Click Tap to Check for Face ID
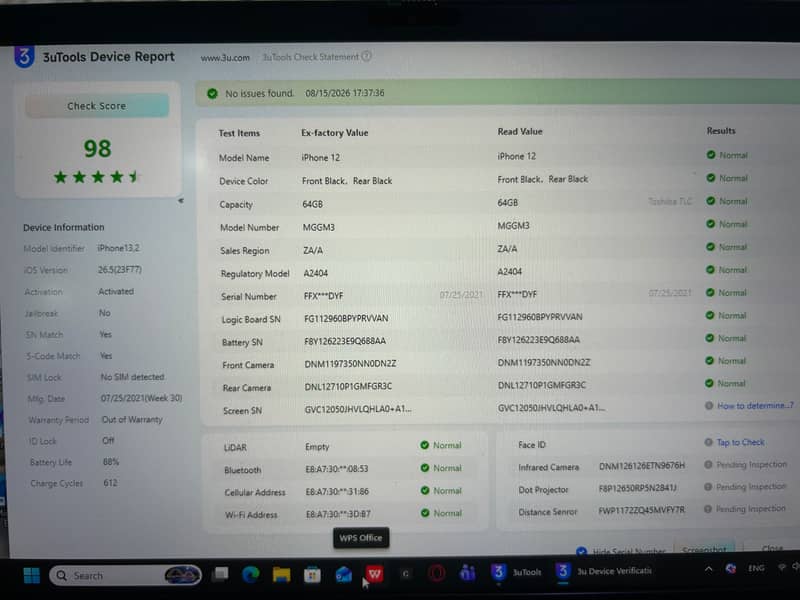Viewport: 800px width, 600px height. [x=740, y=442]
